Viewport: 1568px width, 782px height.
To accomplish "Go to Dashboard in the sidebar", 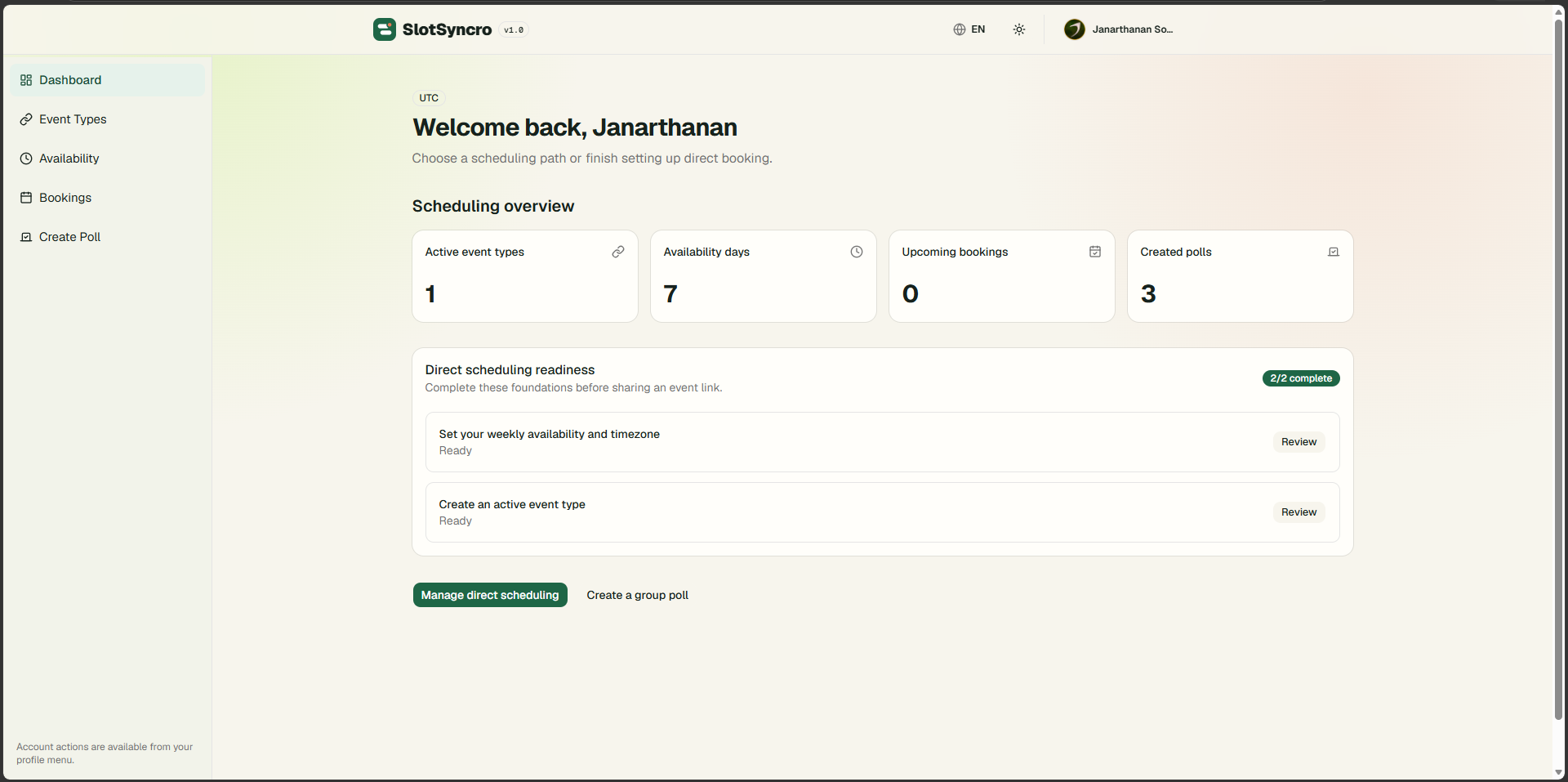I will 108,80.
